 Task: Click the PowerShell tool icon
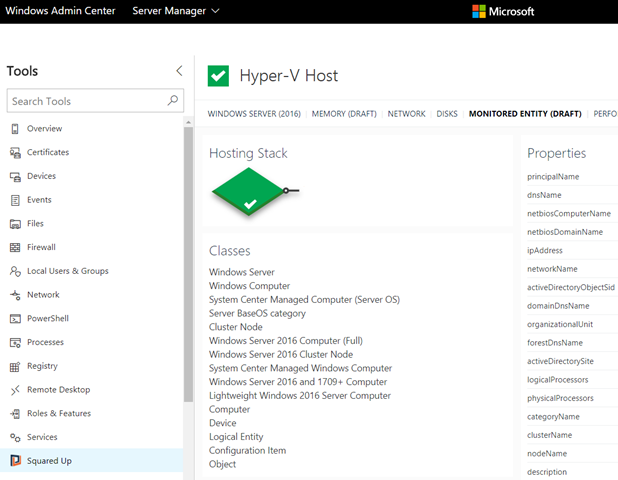(x=15, y=318)
